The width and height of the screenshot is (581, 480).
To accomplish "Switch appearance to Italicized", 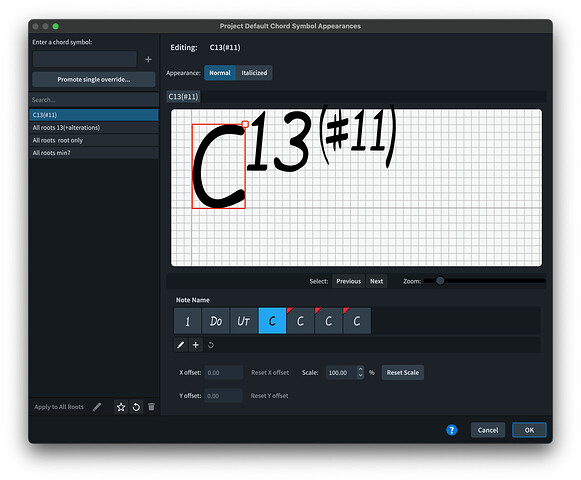I will 254,73.
